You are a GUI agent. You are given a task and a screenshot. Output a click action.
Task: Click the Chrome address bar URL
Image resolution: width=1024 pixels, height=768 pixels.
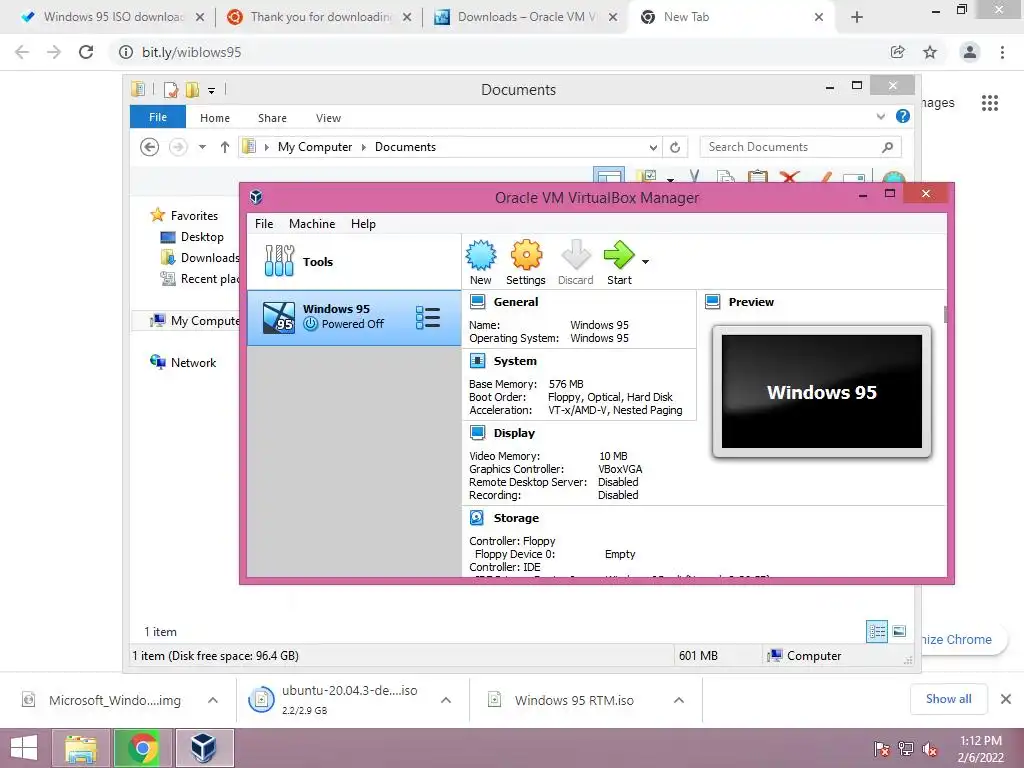click(x=191, y=52)
